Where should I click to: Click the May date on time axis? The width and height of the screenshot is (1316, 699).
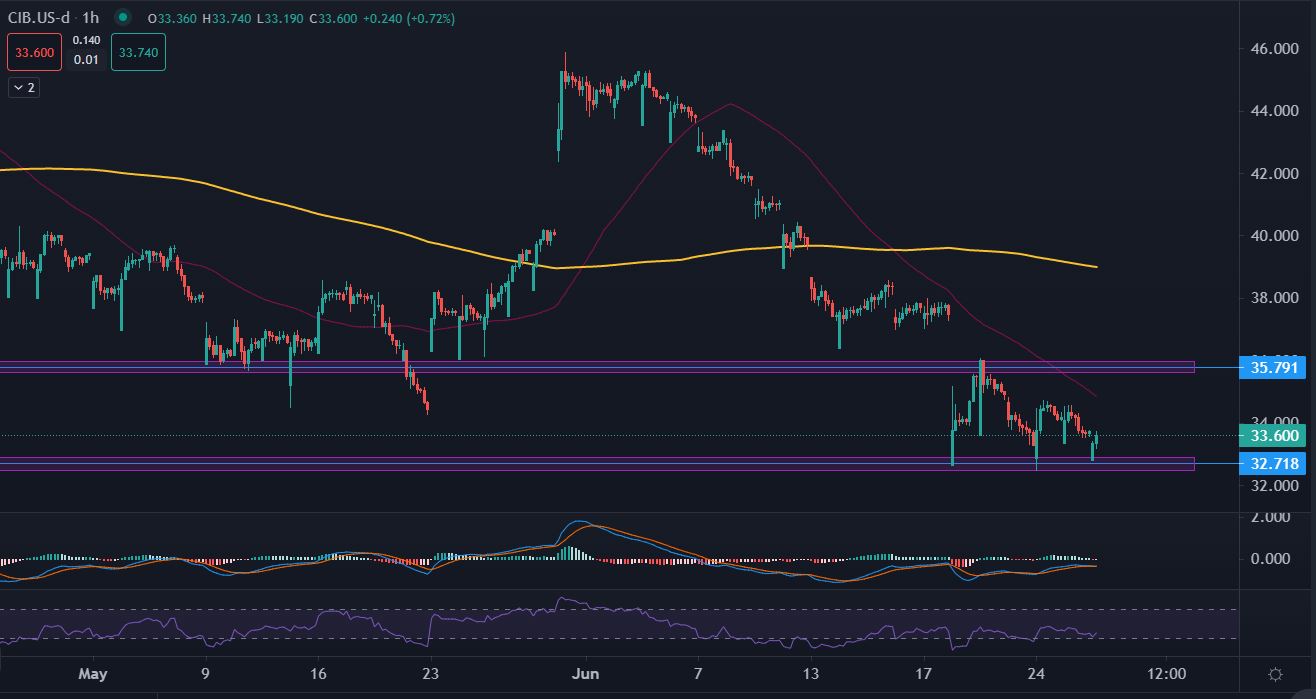click(92, 673)
